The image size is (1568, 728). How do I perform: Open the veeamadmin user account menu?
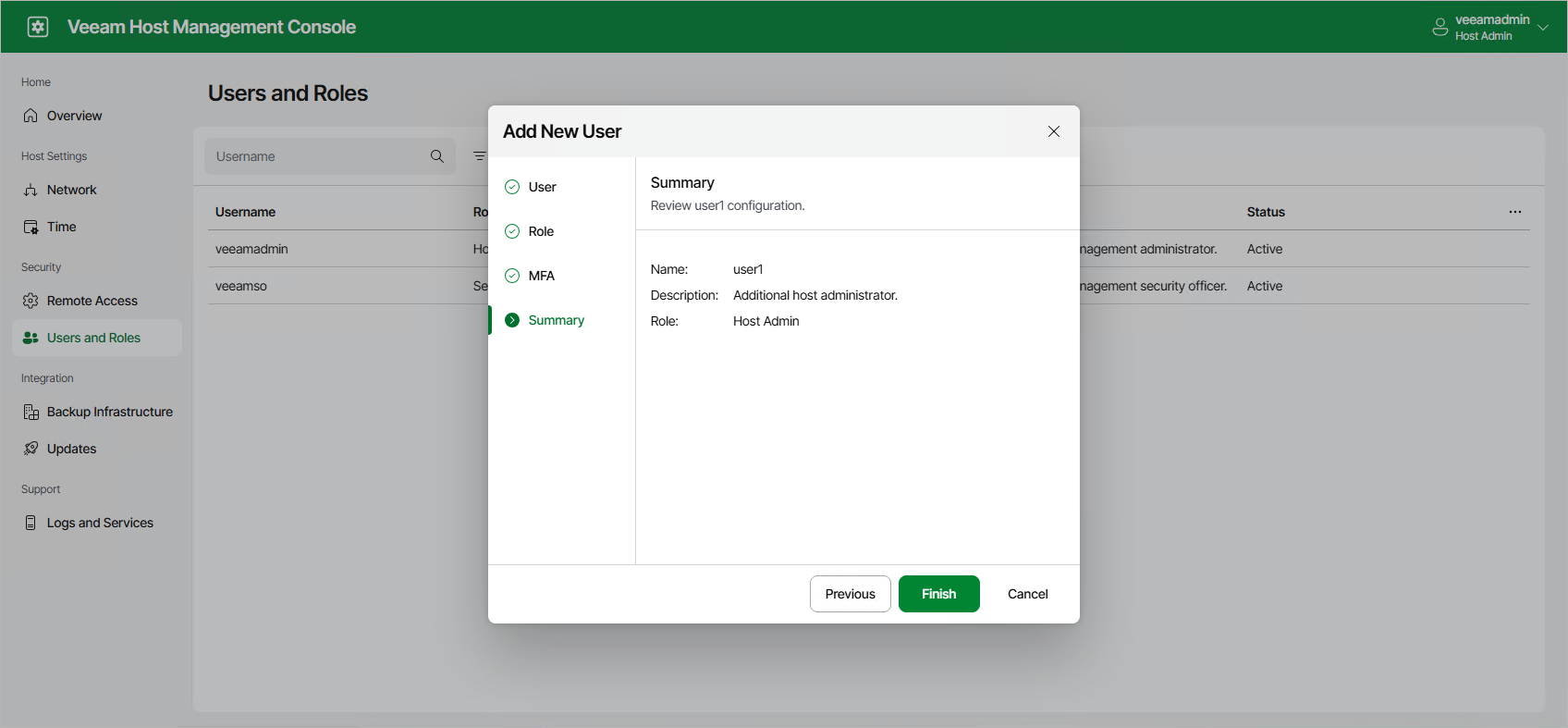tap(1490, 27)
